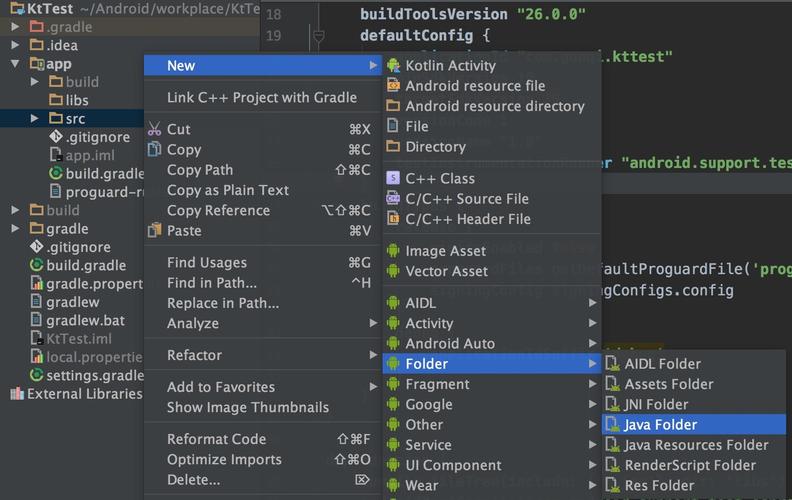
Task: Click the fold marker on line 19
Action: point(319,36)
